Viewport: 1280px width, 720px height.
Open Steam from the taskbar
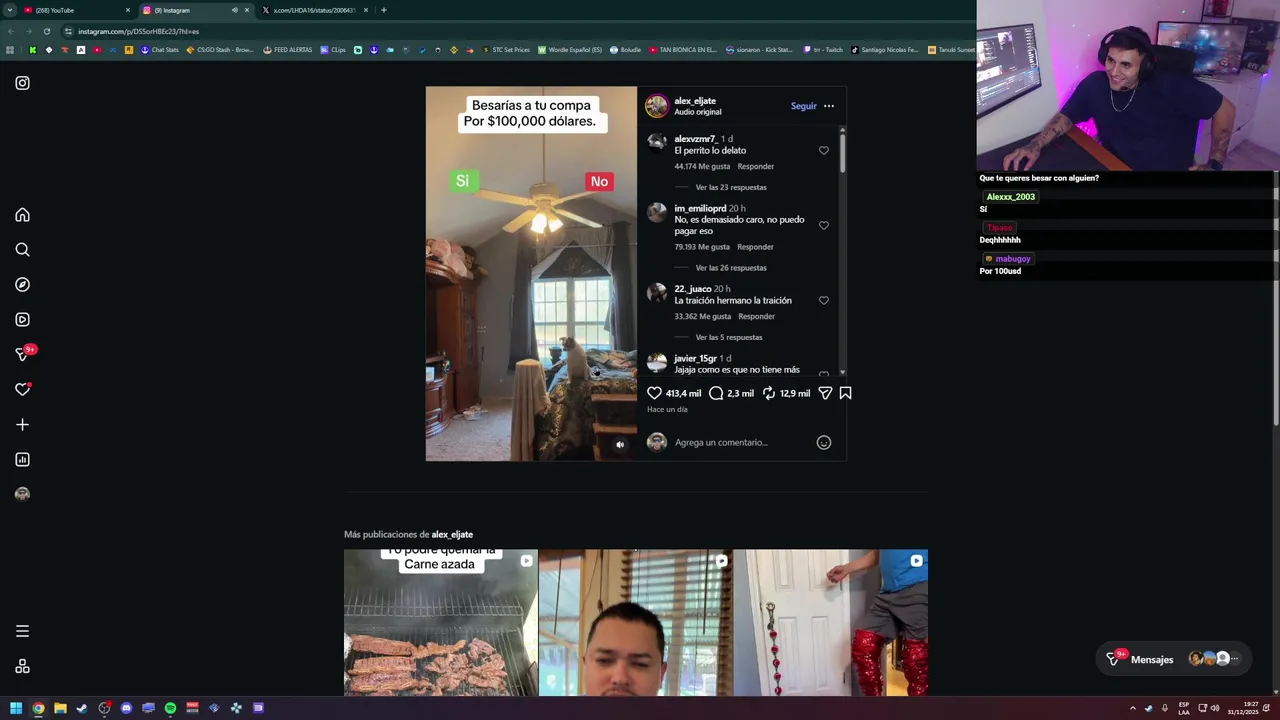82,708
